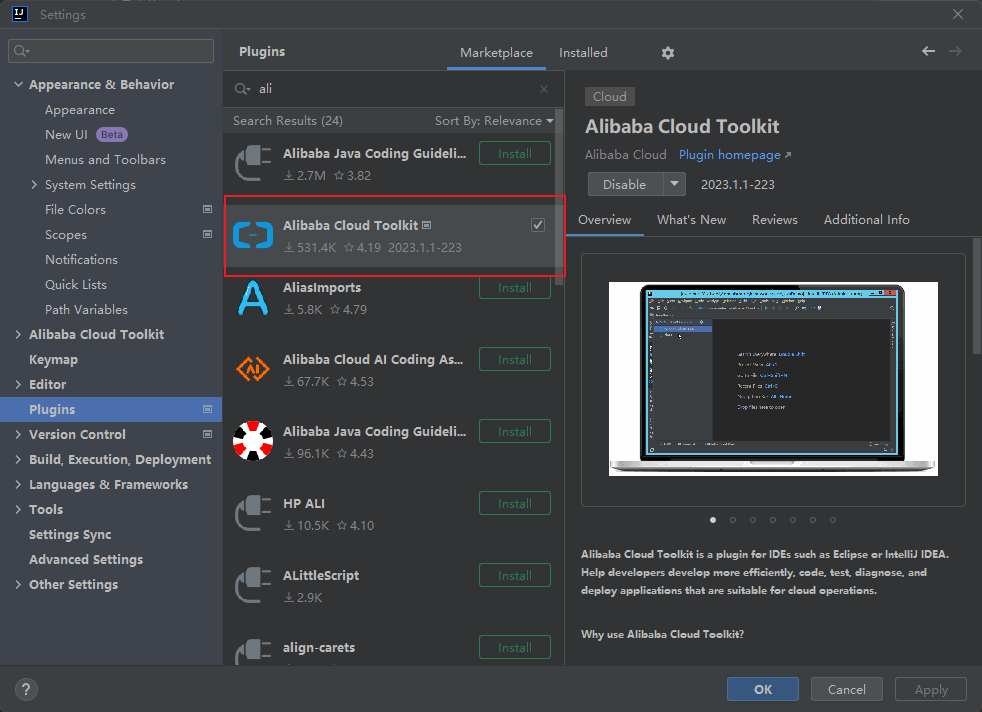Click the plugins settings gear icon
The height and width of the screenshot is (712, 982).
(x=668, y=53)
